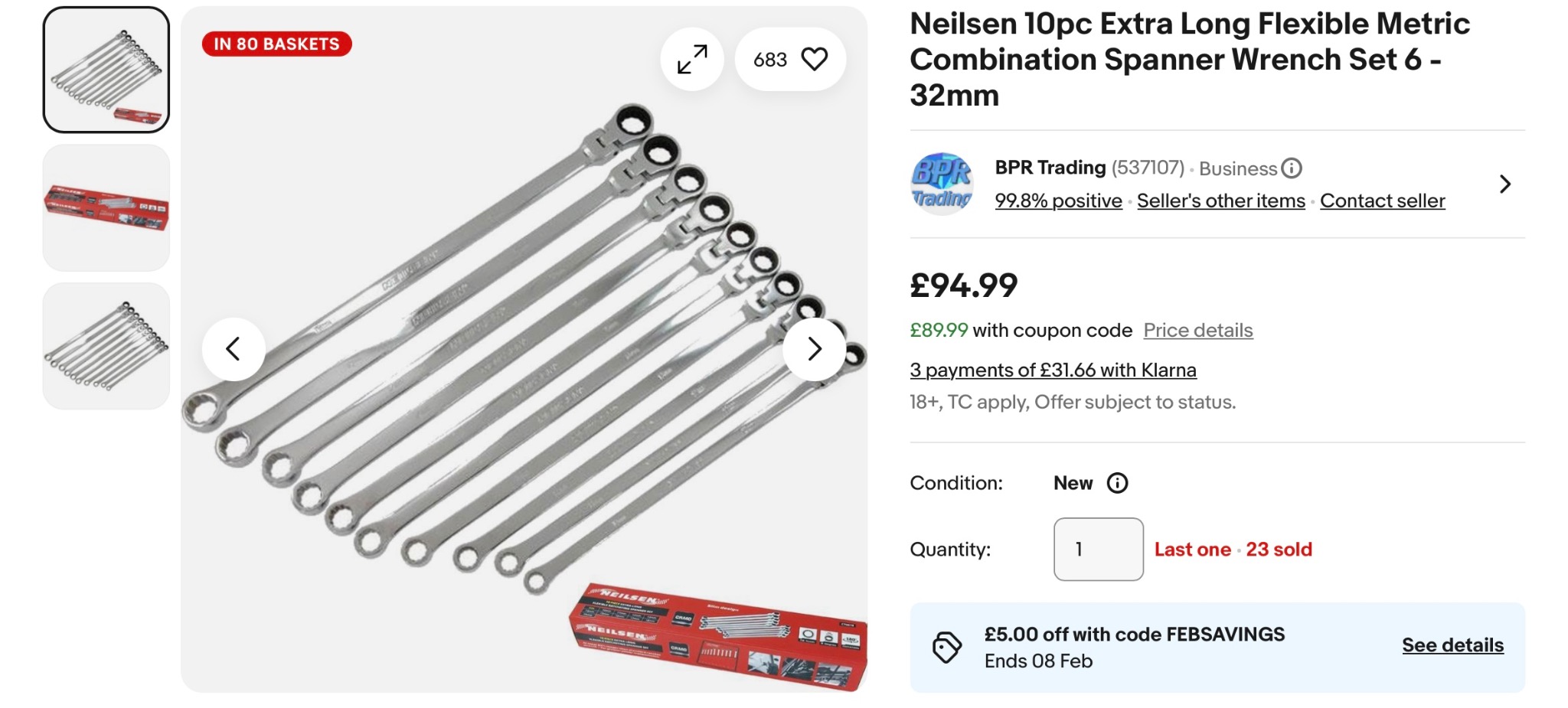This screenshot has width=1568, height=708.
Task: Select the first spanner set thumbnail
Action: coord(106,70)
